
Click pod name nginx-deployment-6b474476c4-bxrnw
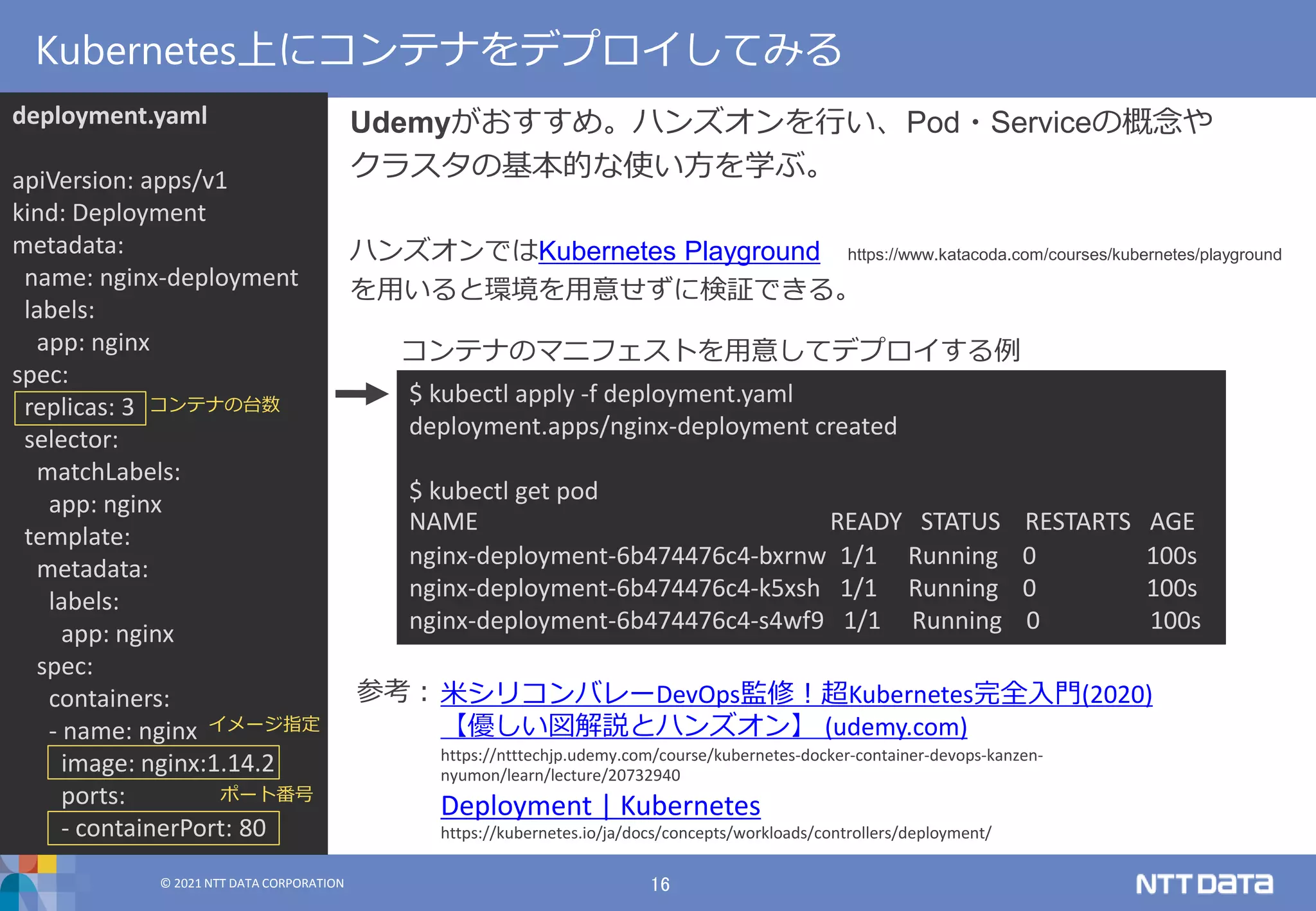pos(618,556)
